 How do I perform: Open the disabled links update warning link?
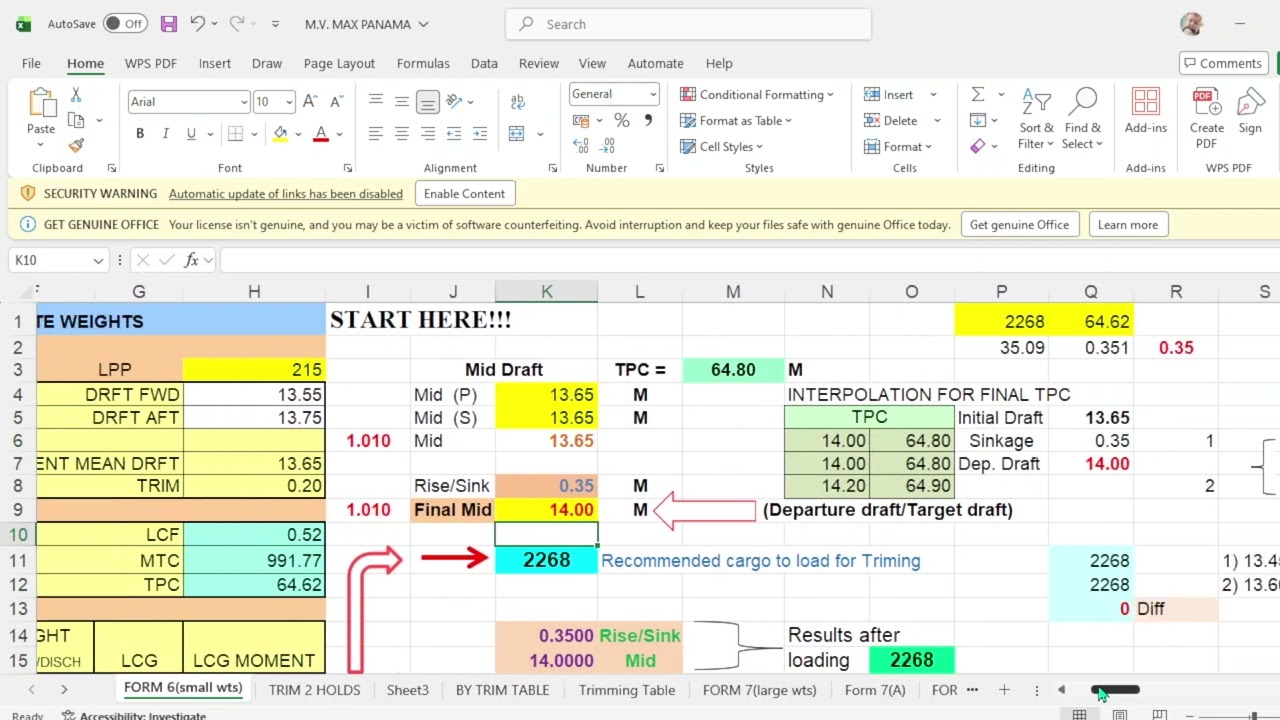286,194
